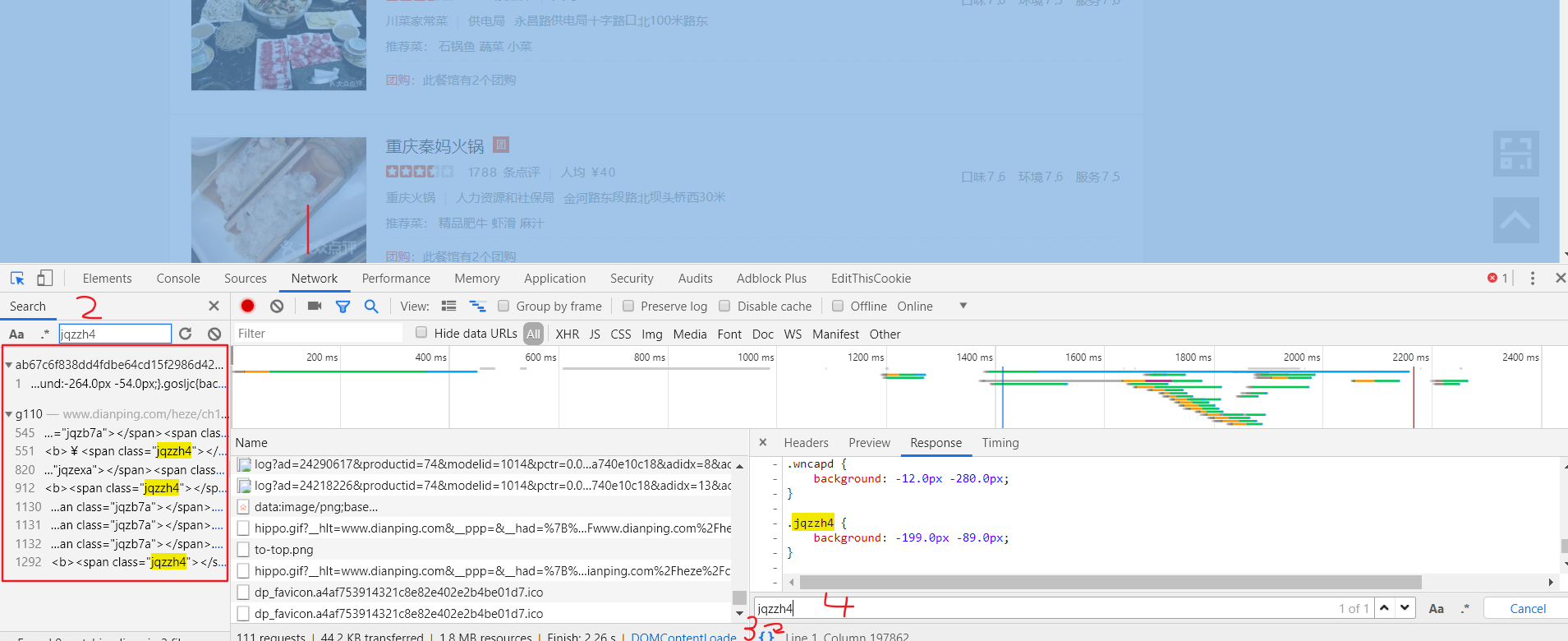The image size is (1568, 641).
Task: Clear search results in the Search pane
Action: click(214, 334)
